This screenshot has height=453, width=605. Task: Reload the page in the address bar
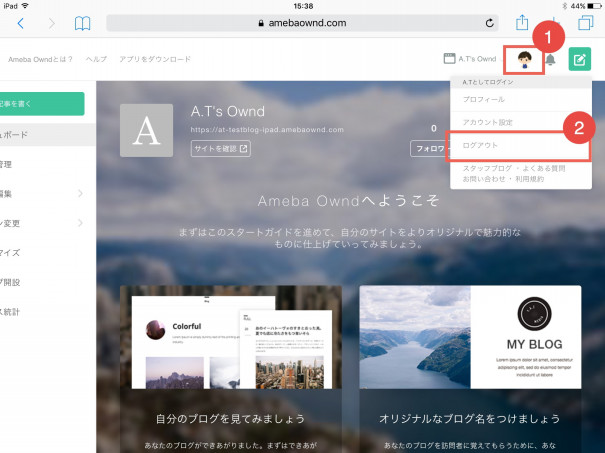coord(489,23)
